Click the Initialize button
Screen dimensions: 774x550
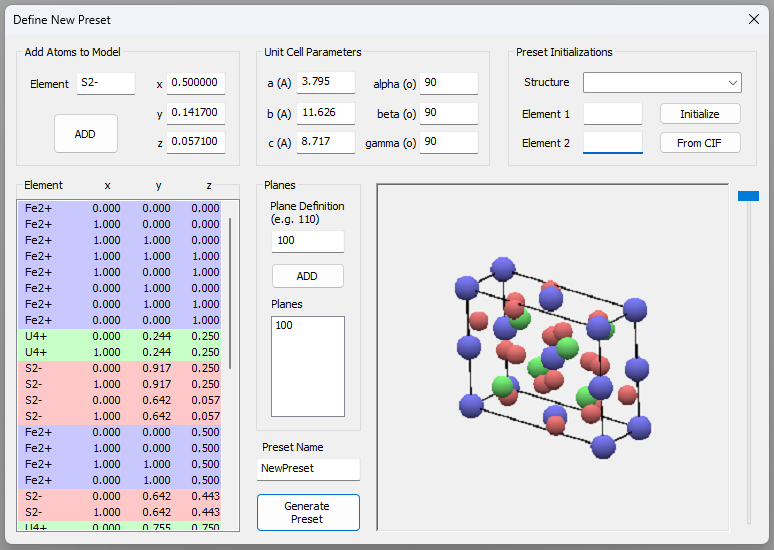point(700,114)
